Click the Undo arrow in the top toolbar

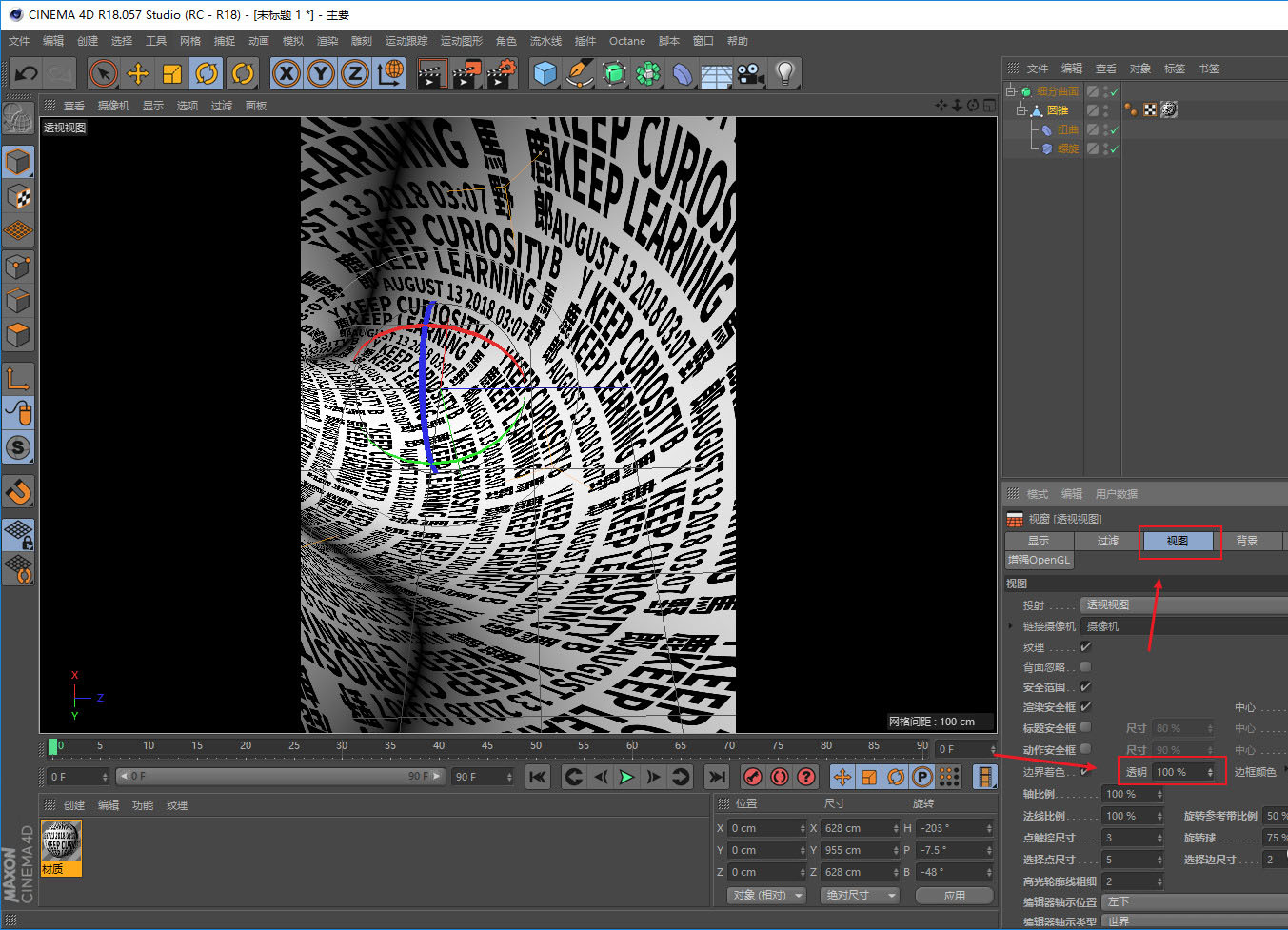27,73
